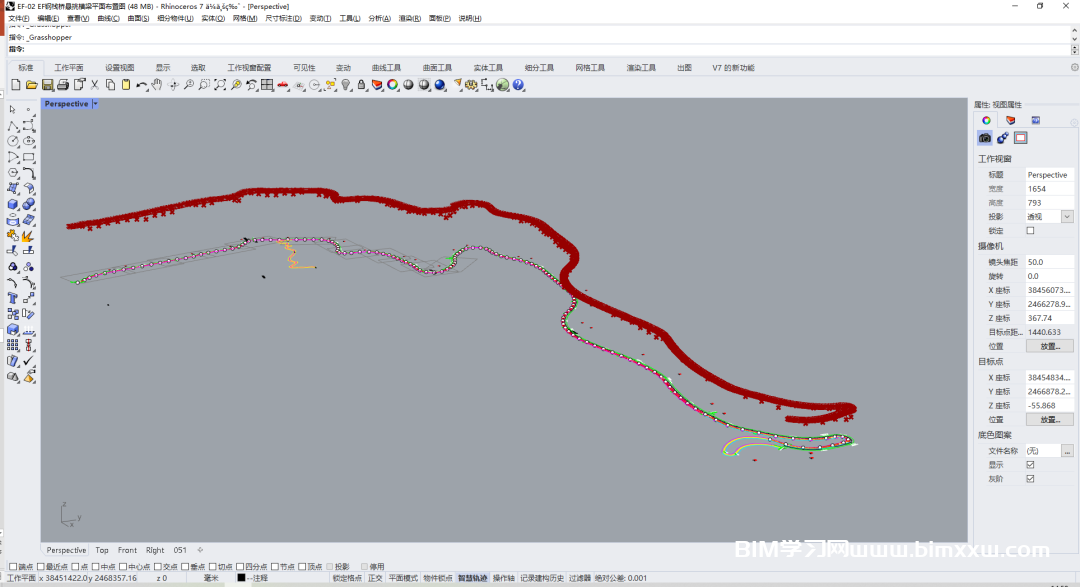1080x587 pixels.
Task: Click the Cut scissors icon
Action: (95, 85)
